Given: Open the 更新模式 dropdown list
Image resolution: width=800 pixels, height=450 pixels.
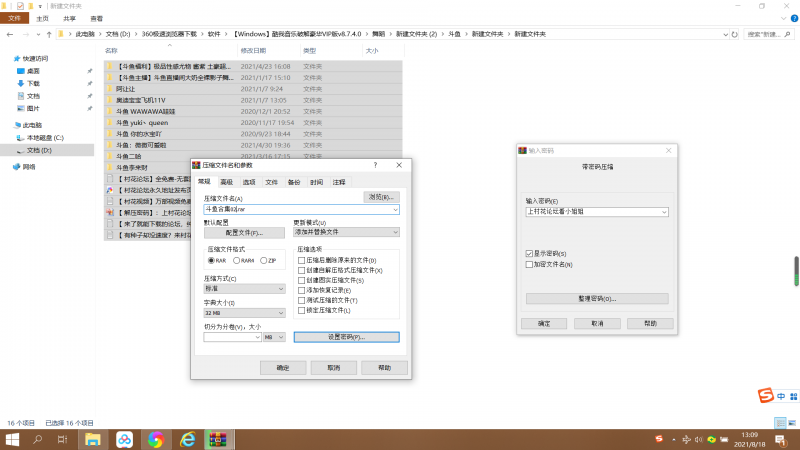Looking at the screenshot, I should click(346, 231).
